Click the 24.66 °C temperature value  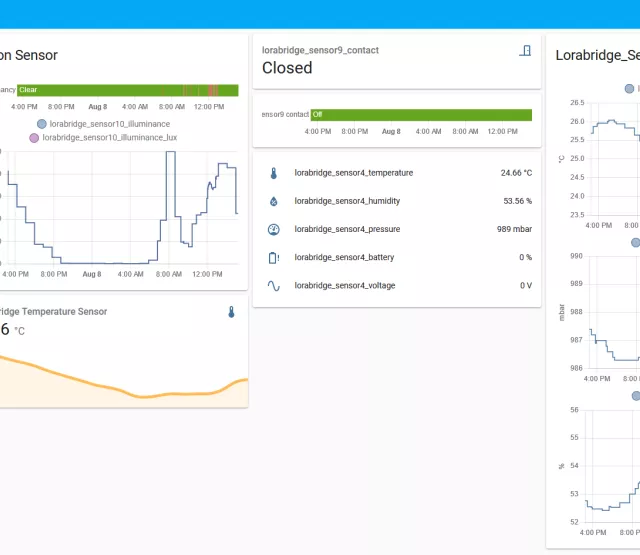pos(516,173)
